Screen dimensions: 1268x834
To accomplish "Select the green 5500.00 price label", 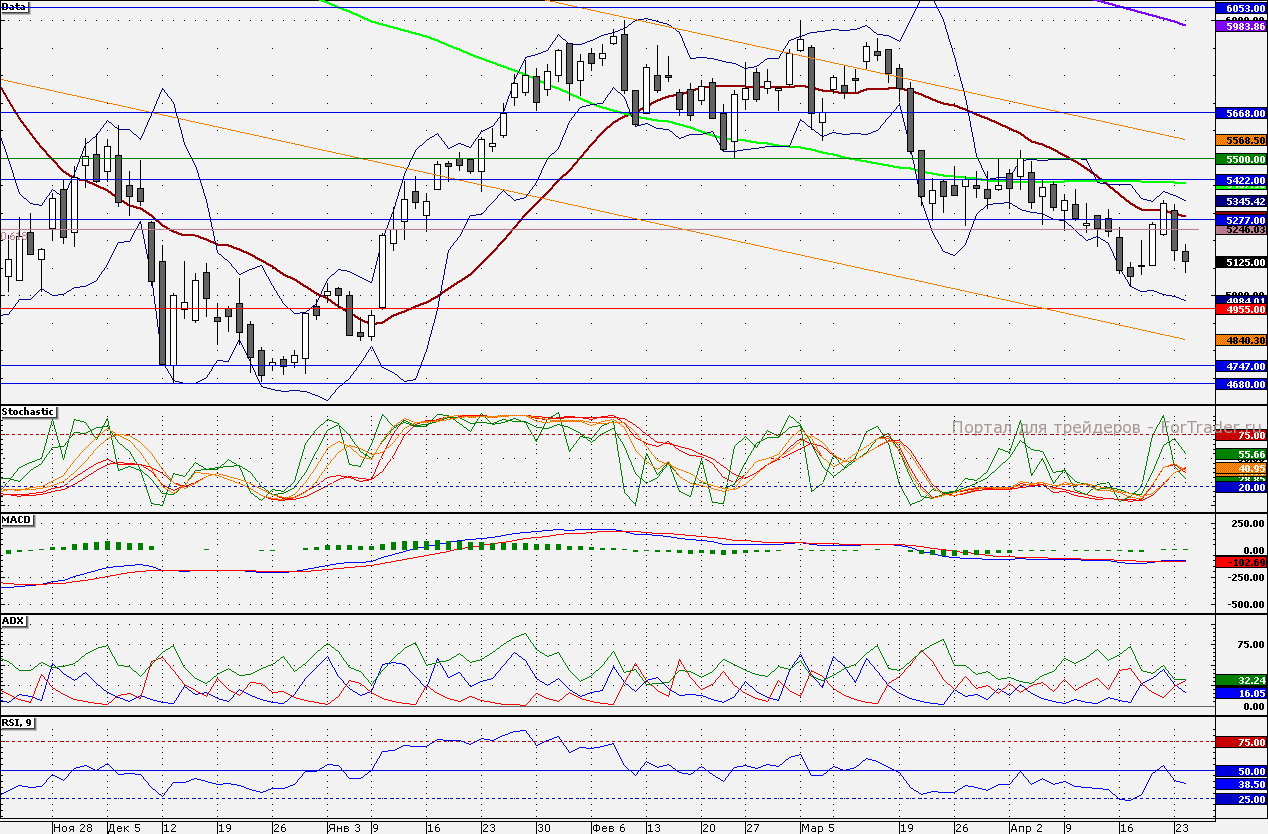I will point(1241,159).
